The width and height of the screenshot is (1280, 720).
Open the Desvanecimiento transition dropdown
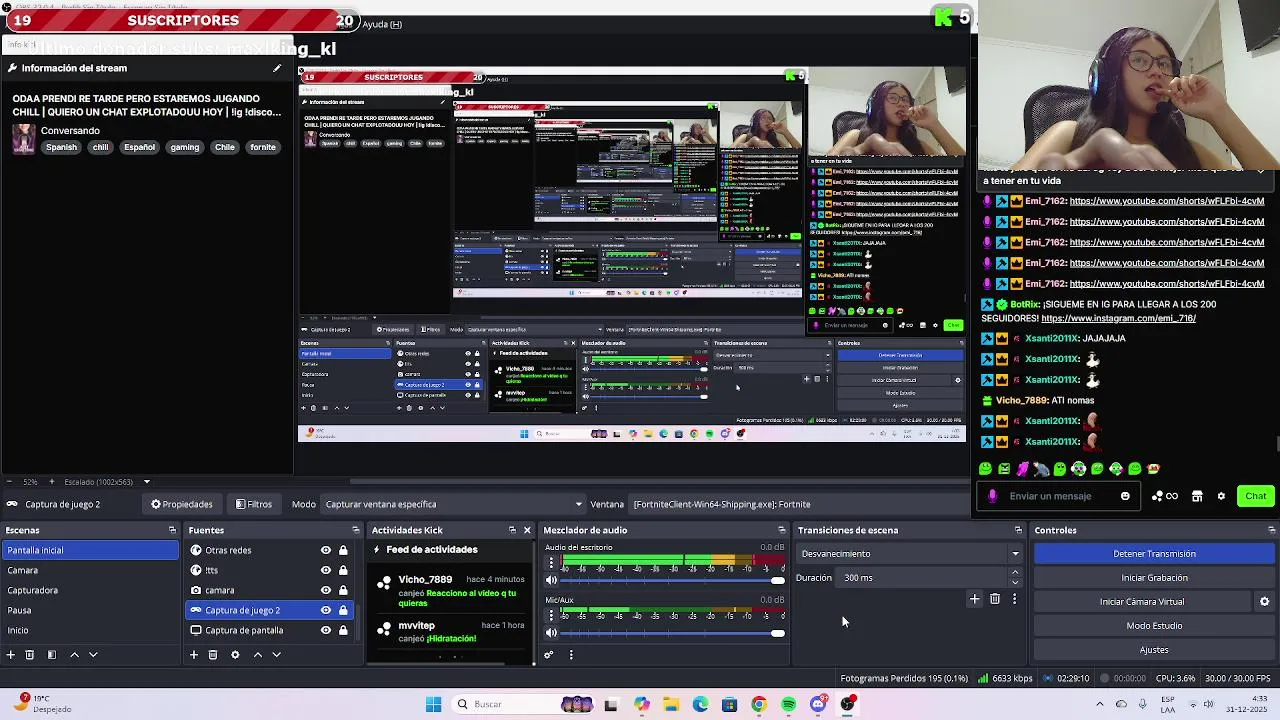pos(909,554)
